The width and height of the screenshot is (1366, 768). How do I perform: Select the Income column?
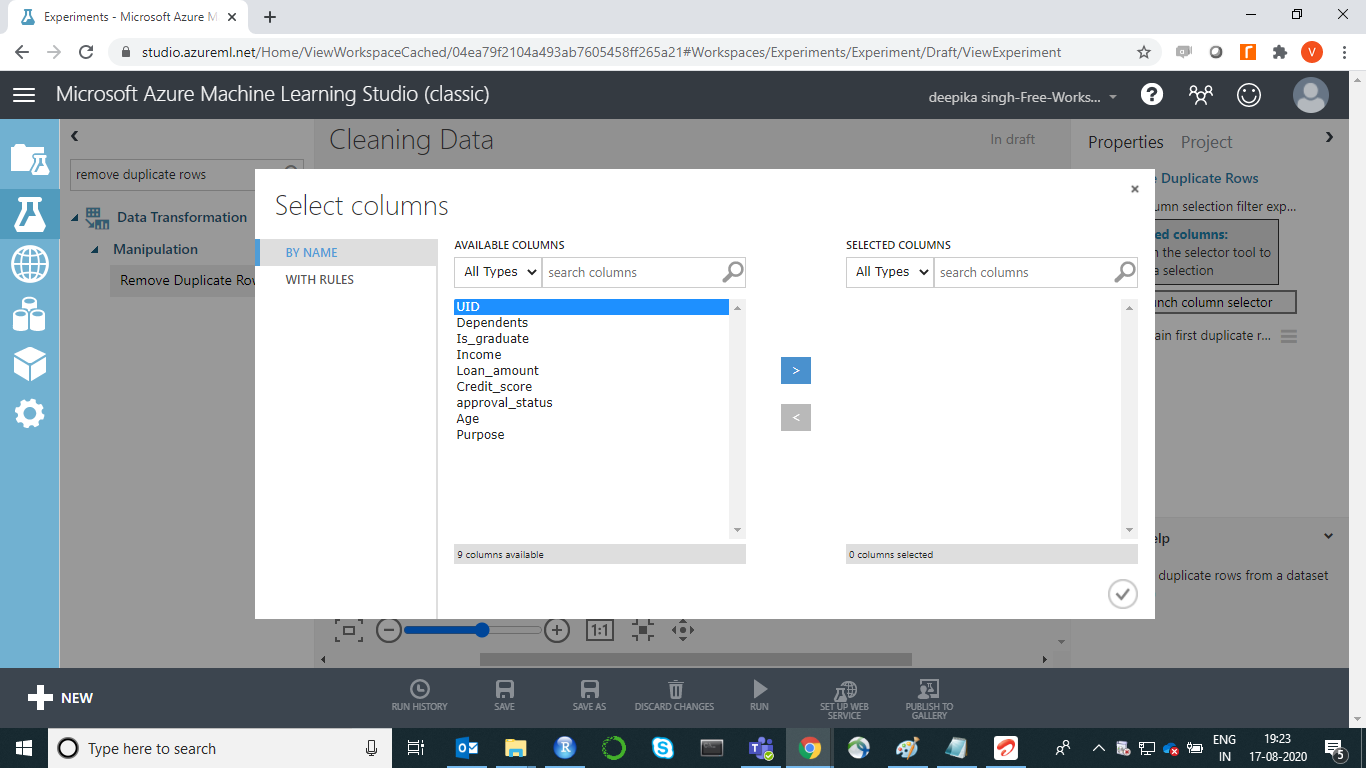tap(592, 355)
